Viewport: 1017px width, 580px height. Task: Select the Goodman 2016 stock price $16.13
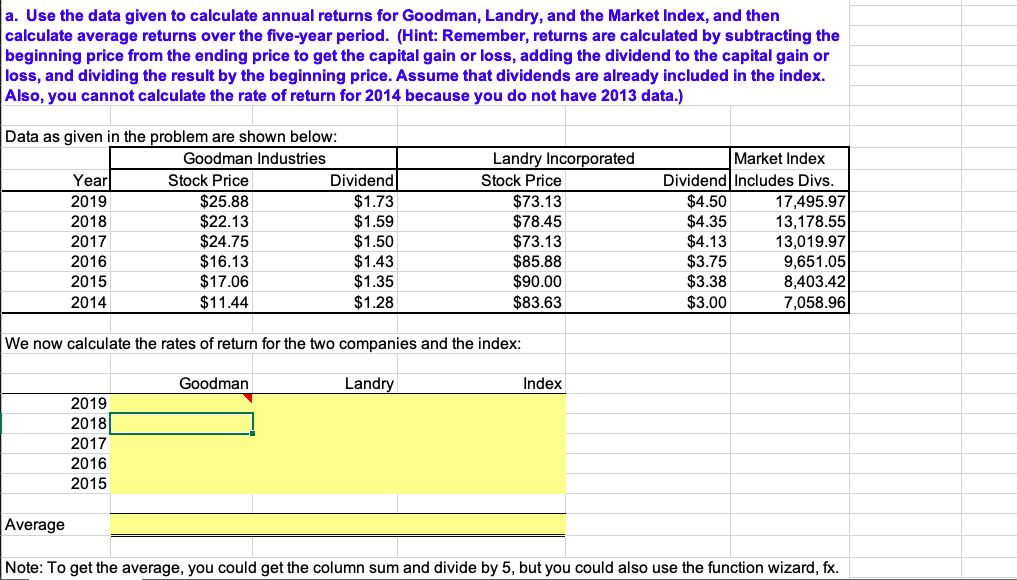(224, 261)
